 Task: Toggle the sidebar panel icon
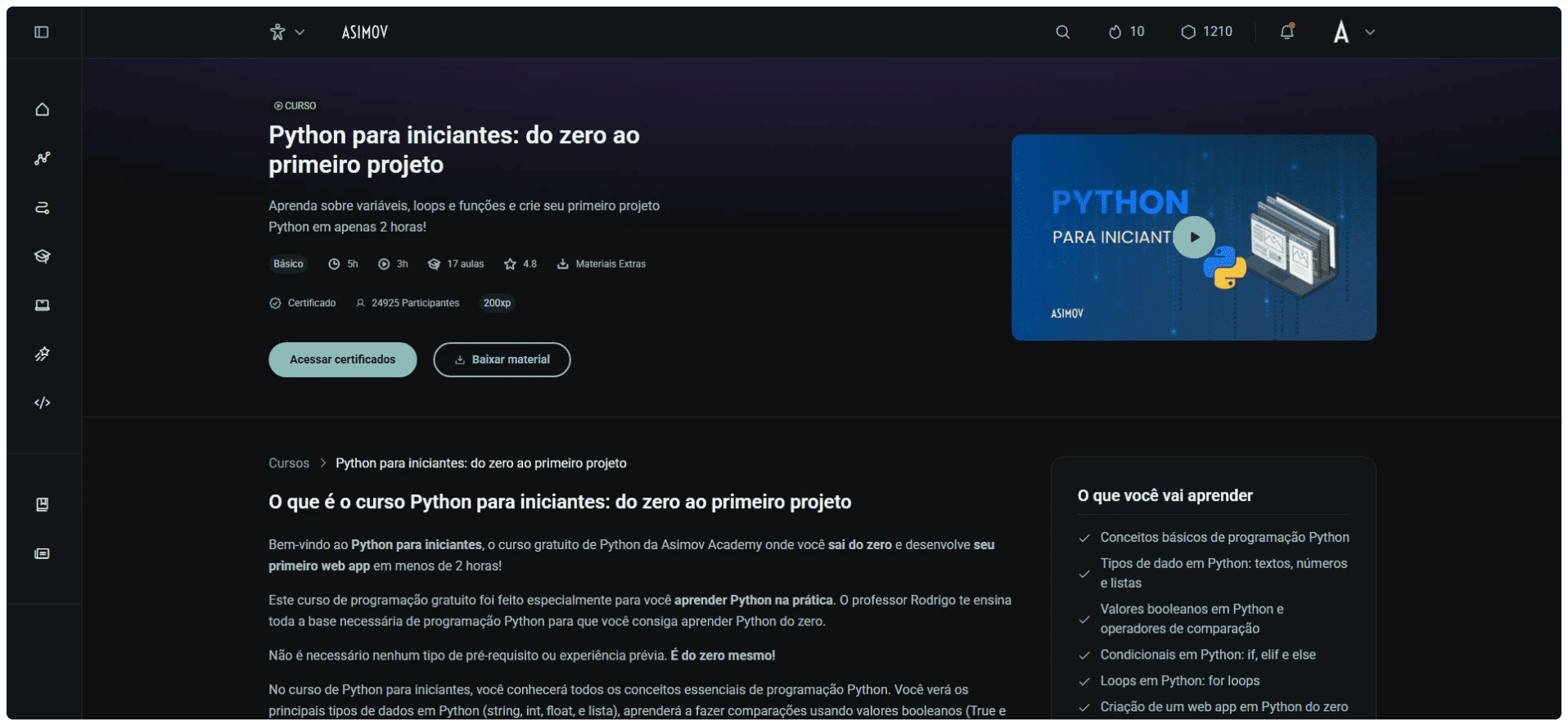pos(42,32)
